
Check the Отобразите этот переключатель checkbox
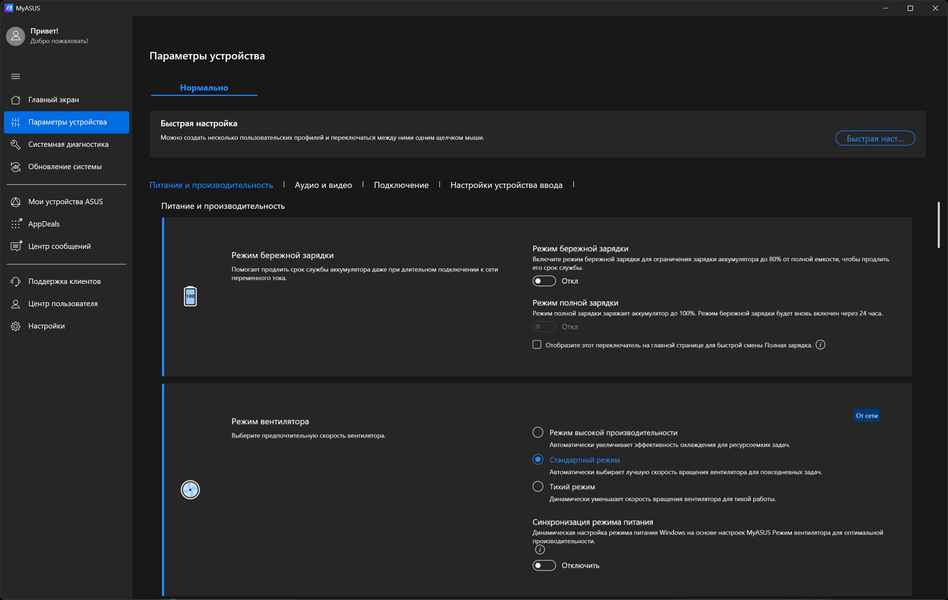pos(537,345)
